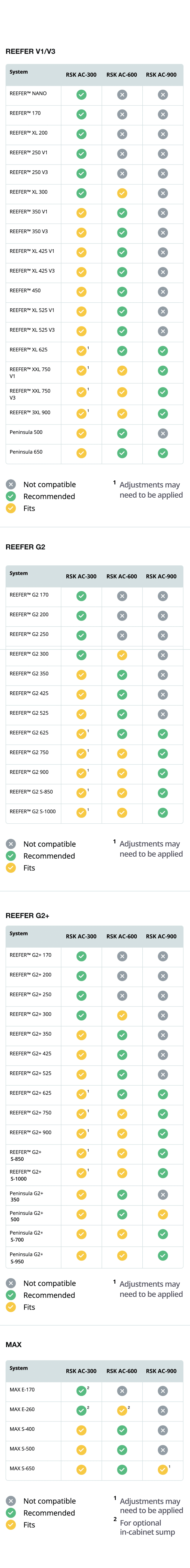Click the green check for REEFER G2 625 under RSK AC-900
The image size is (190, 1568).
[x=163, y=734]
